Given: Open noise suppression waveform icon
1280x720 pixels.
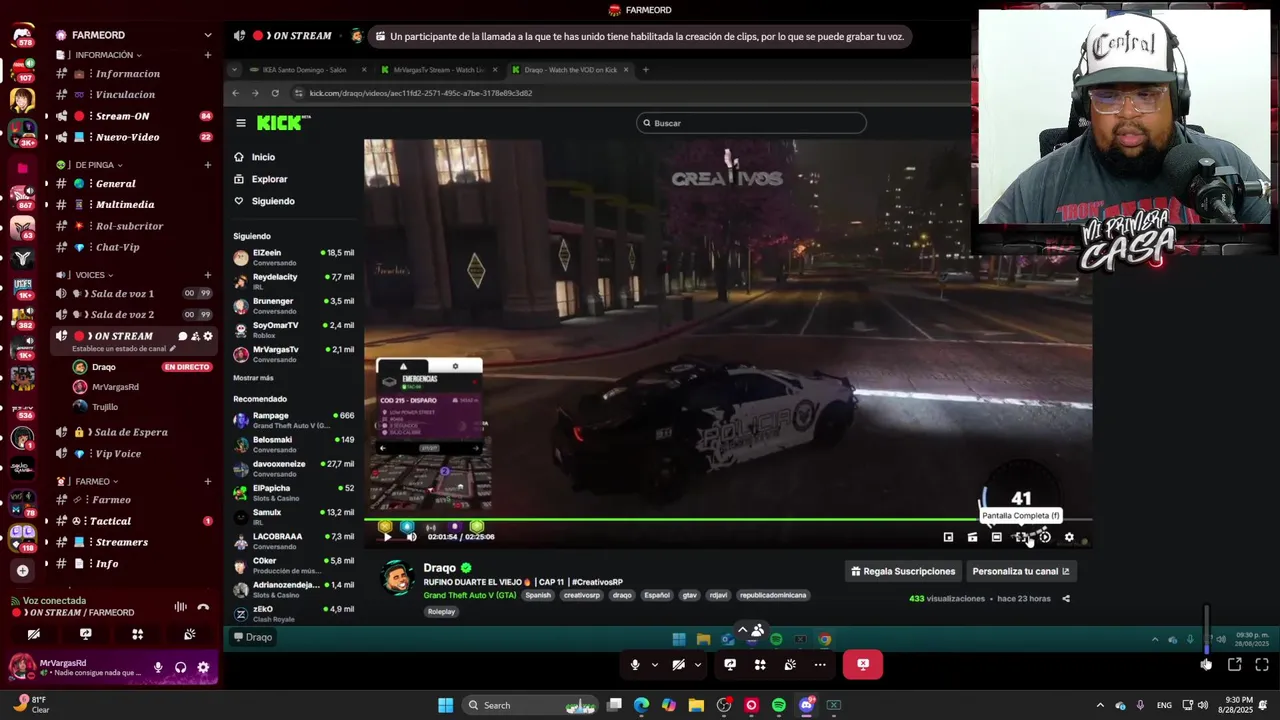Looking at the screenshot, I should 180,607.
